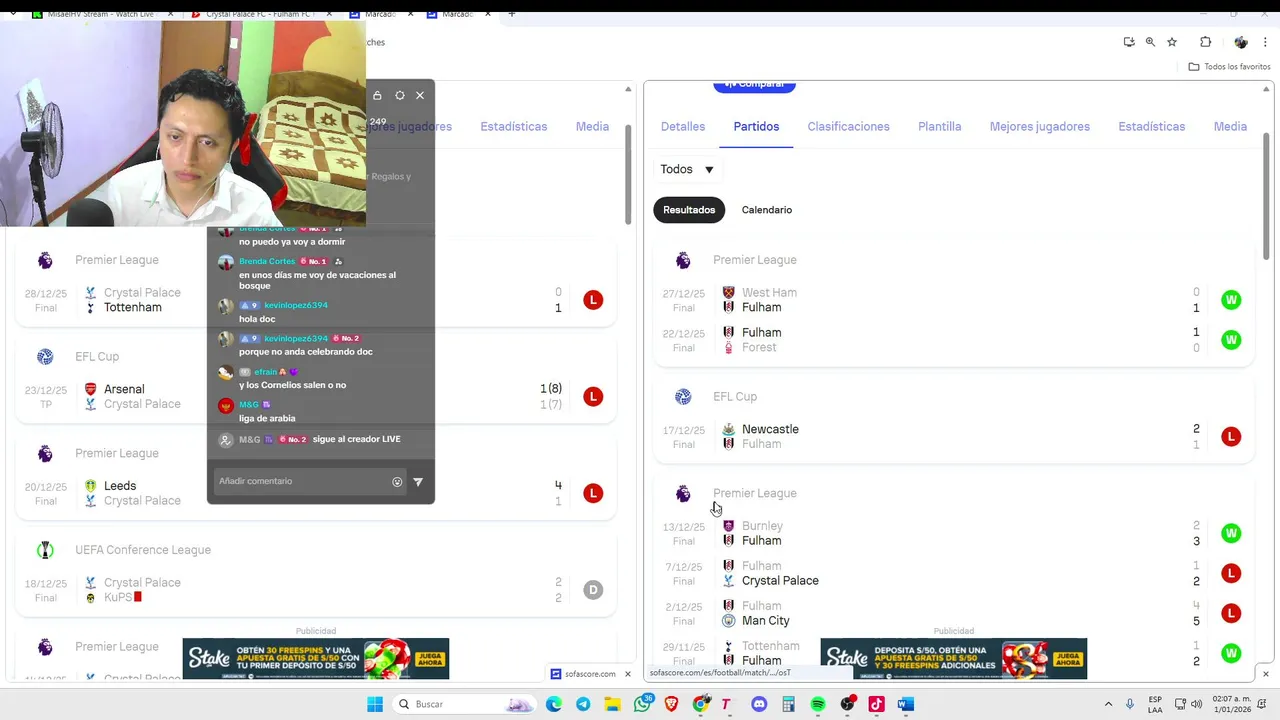
Task: Click the volume icon in system tray
Action: (1197, 704)
